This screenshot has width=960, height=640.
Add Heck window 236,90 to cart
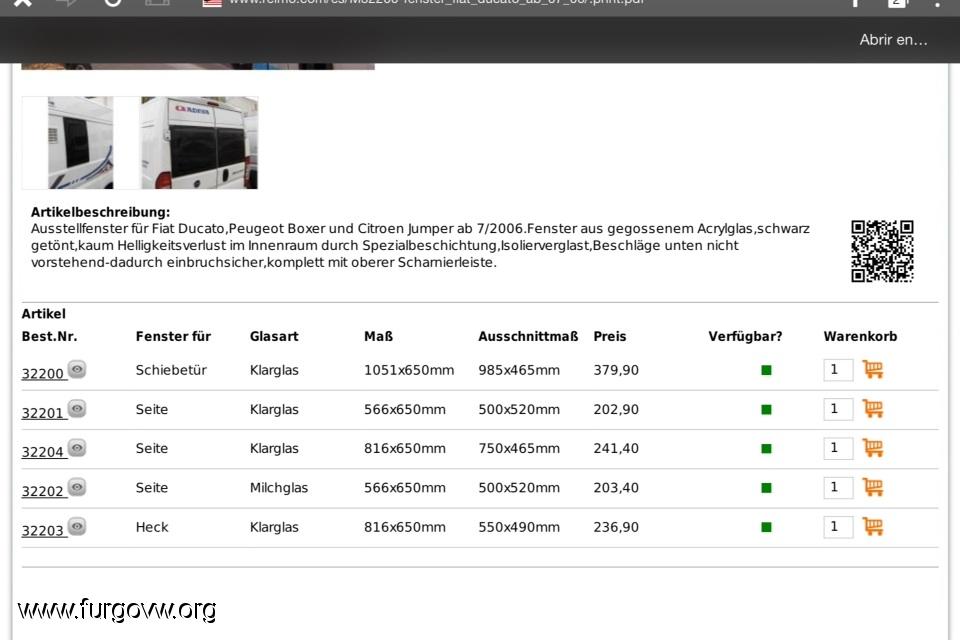(872, 526)
